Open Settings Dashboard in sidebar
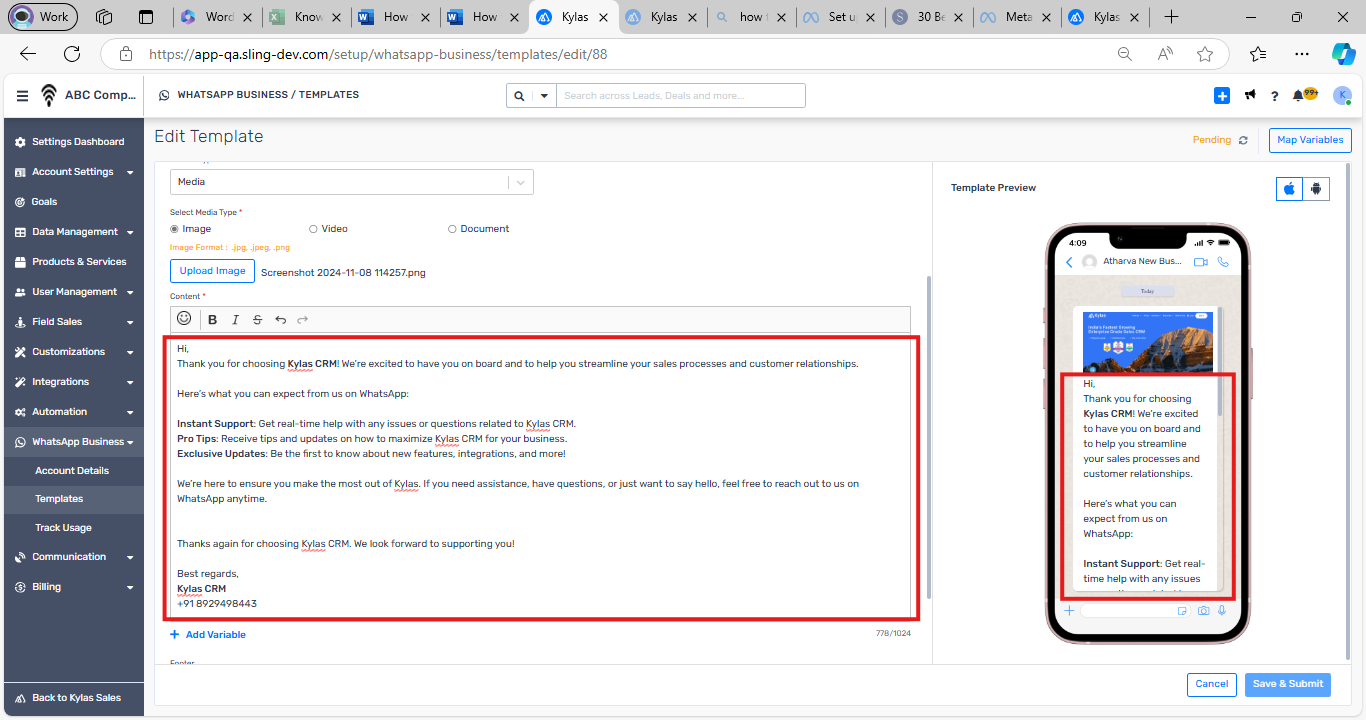This screenshot has width=1366, height=720. point(74,142)
